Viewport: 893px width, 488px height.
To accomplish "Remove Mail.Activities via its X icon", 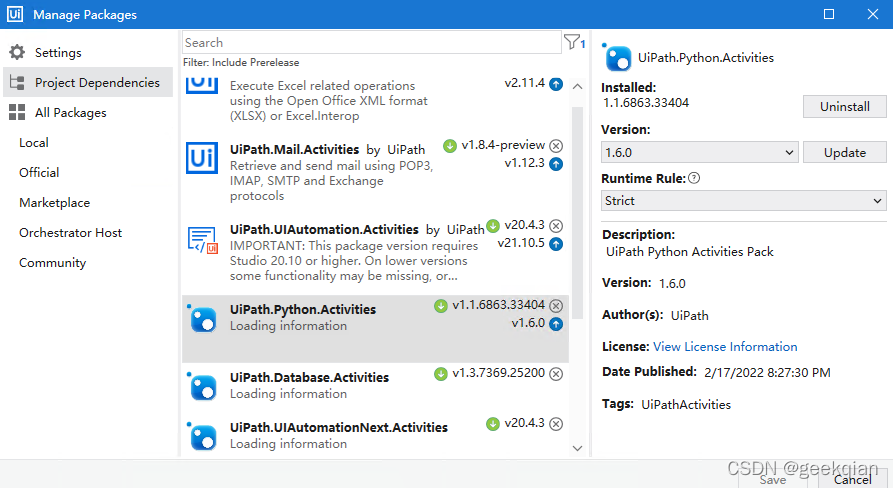I will pyautogui.click(x=556, y=146).
